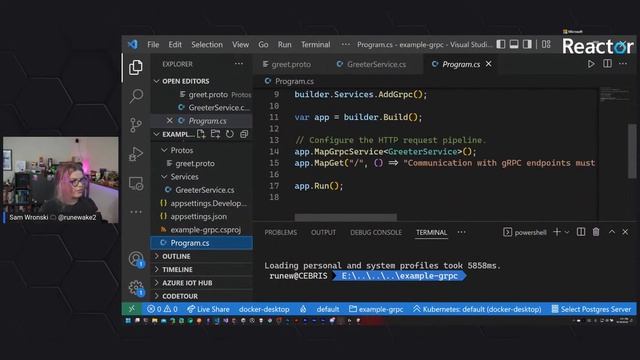The image size is (640, 360).
Task: Click the errors and warnings count
Action: tap(162, 309)
